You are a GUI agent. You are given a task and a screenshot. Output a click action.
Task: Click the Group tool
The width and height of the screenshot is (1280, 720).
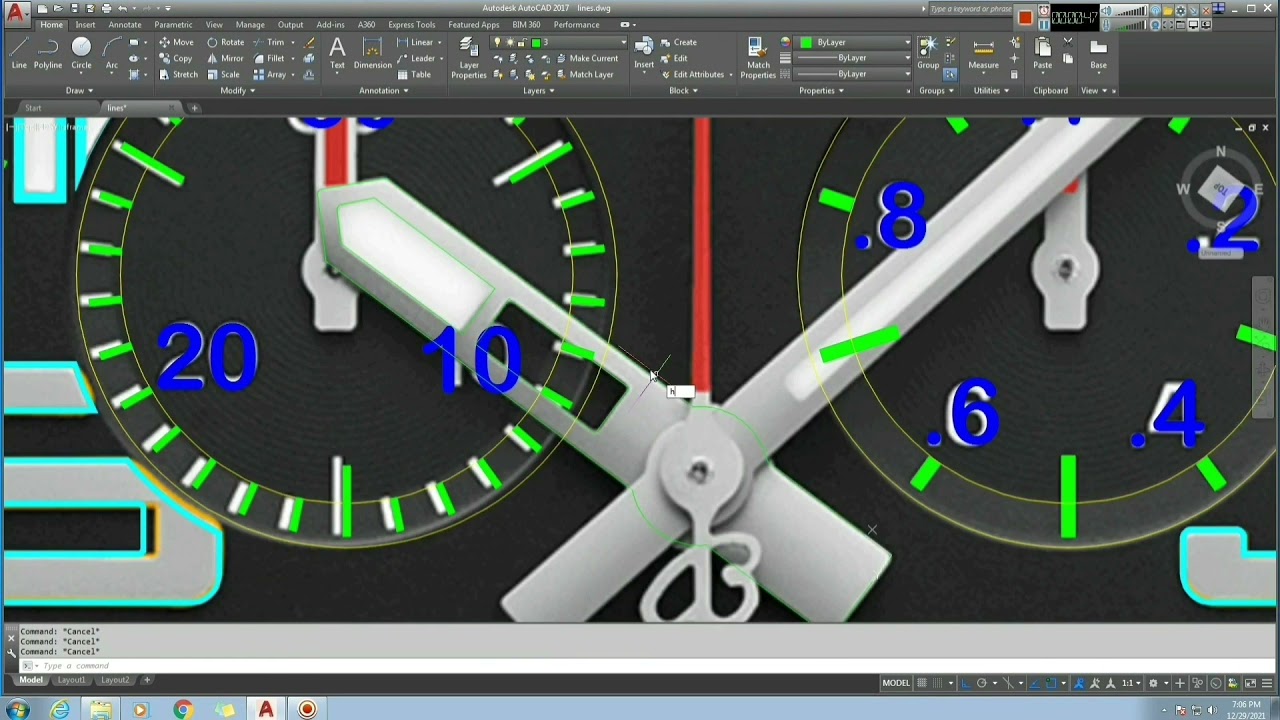(x=928, y=53)
